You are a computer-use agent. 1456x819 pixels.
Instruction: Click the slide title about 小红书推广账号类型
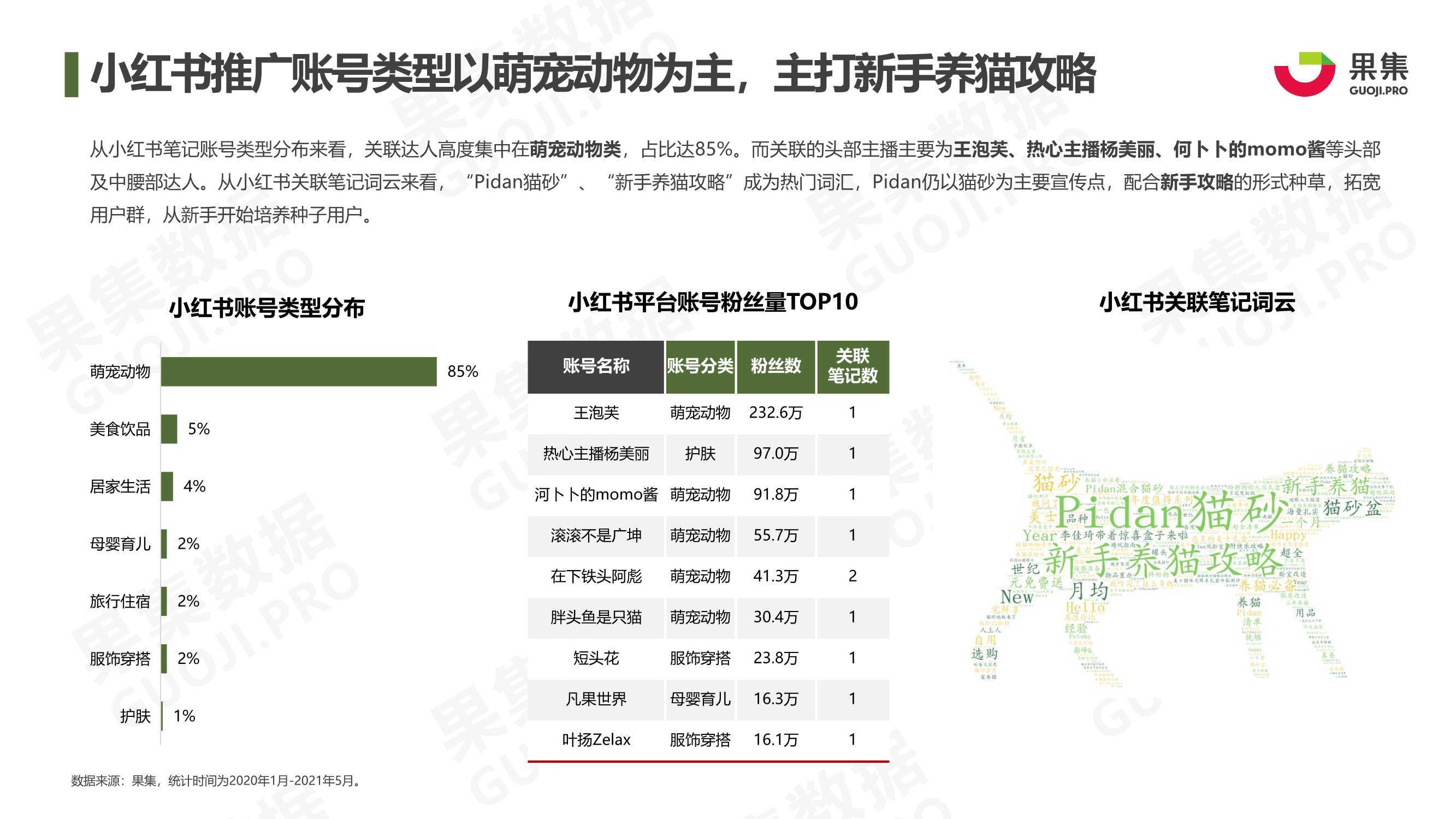pos(593,74)
